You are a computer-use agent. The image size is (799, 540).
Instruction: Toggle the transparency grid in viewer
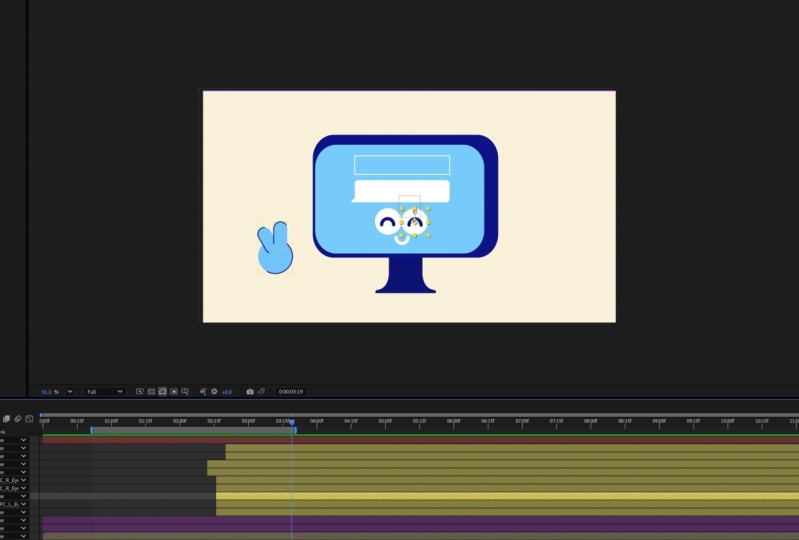click(x=151, y=392)
